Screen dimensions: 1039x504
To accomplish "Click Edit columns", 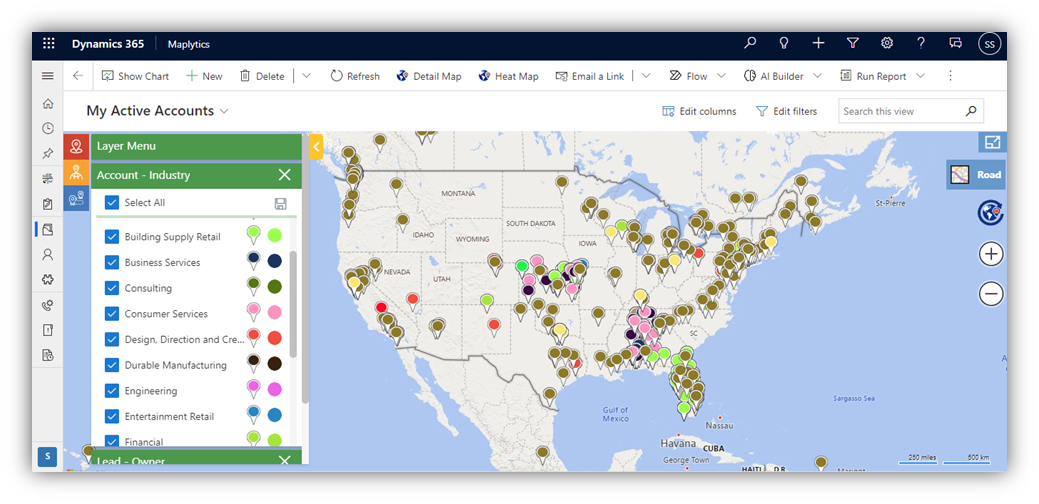I will [x=699, y=111].
